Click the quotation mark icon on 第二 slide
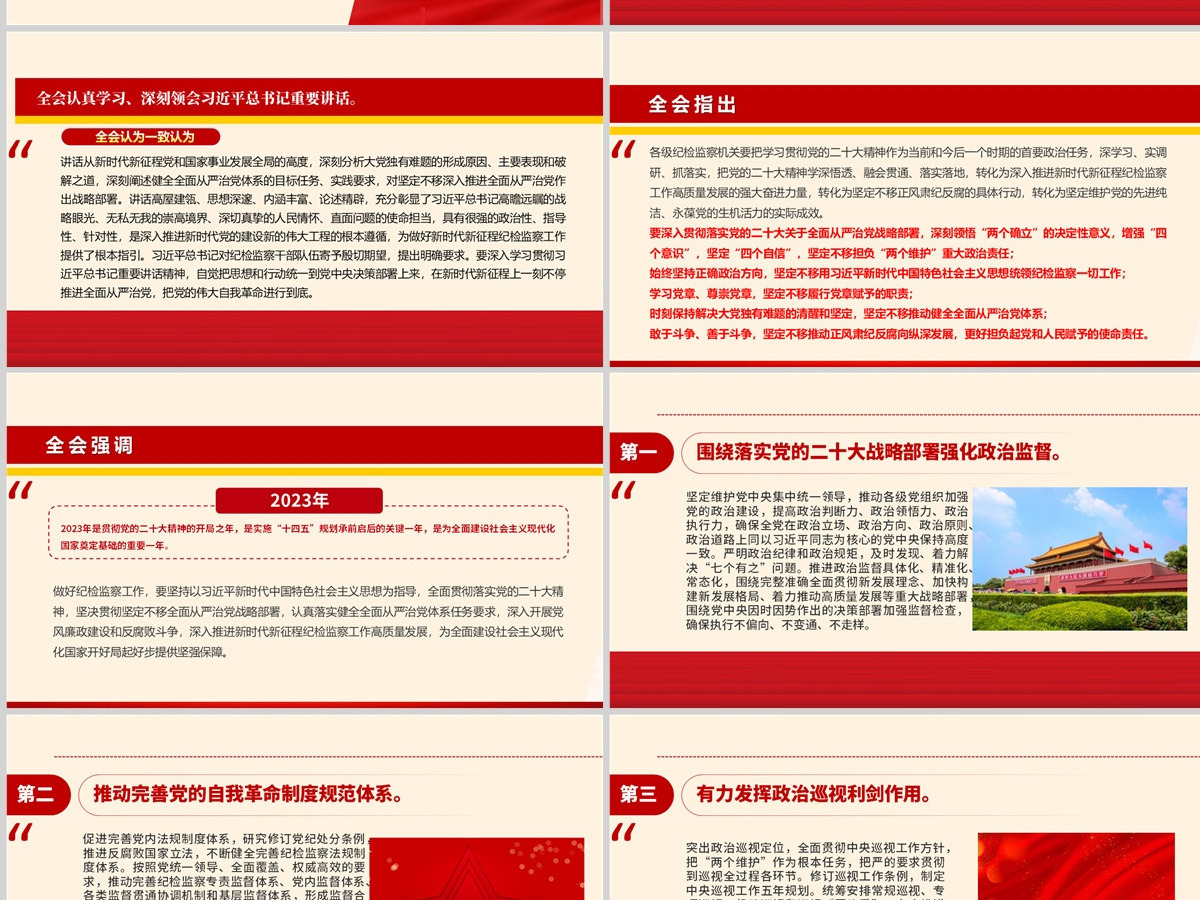 (20, 833)
